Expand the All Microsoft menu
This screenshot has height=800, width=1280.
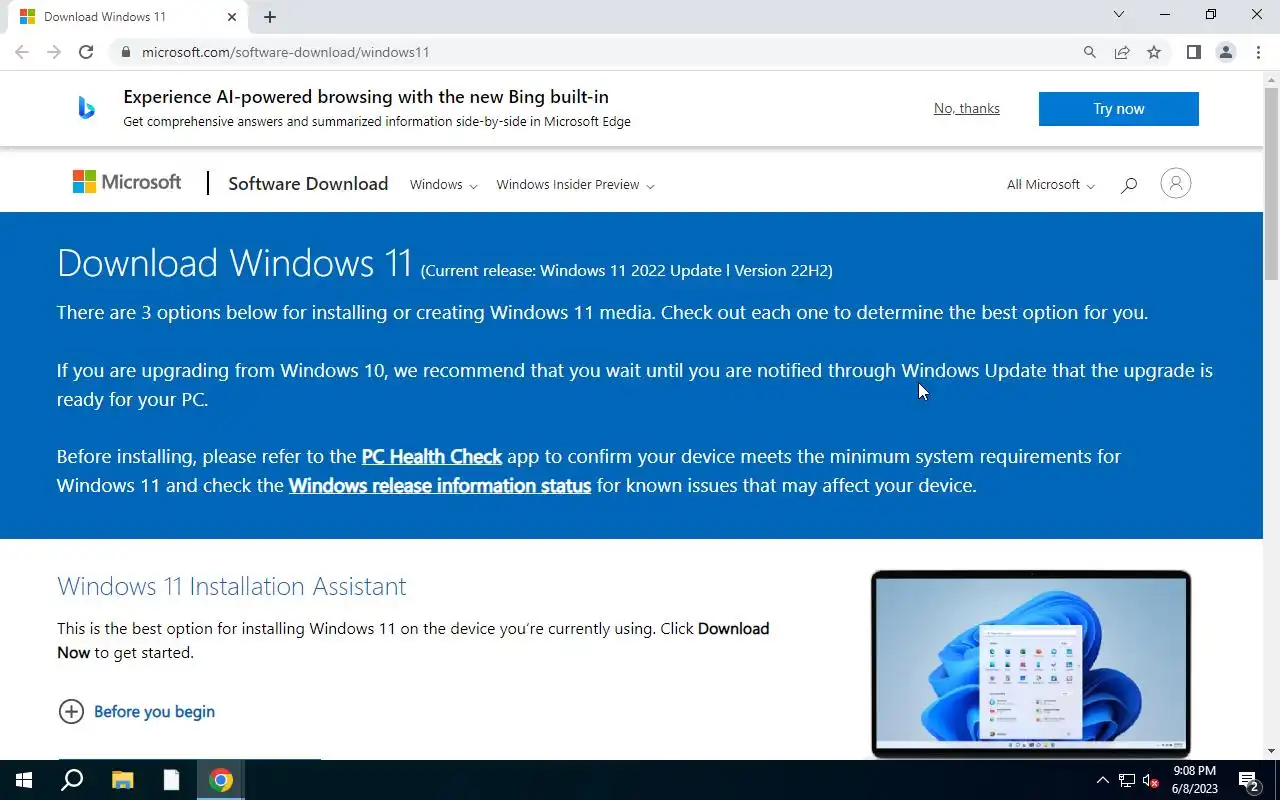coord(1050,185)
